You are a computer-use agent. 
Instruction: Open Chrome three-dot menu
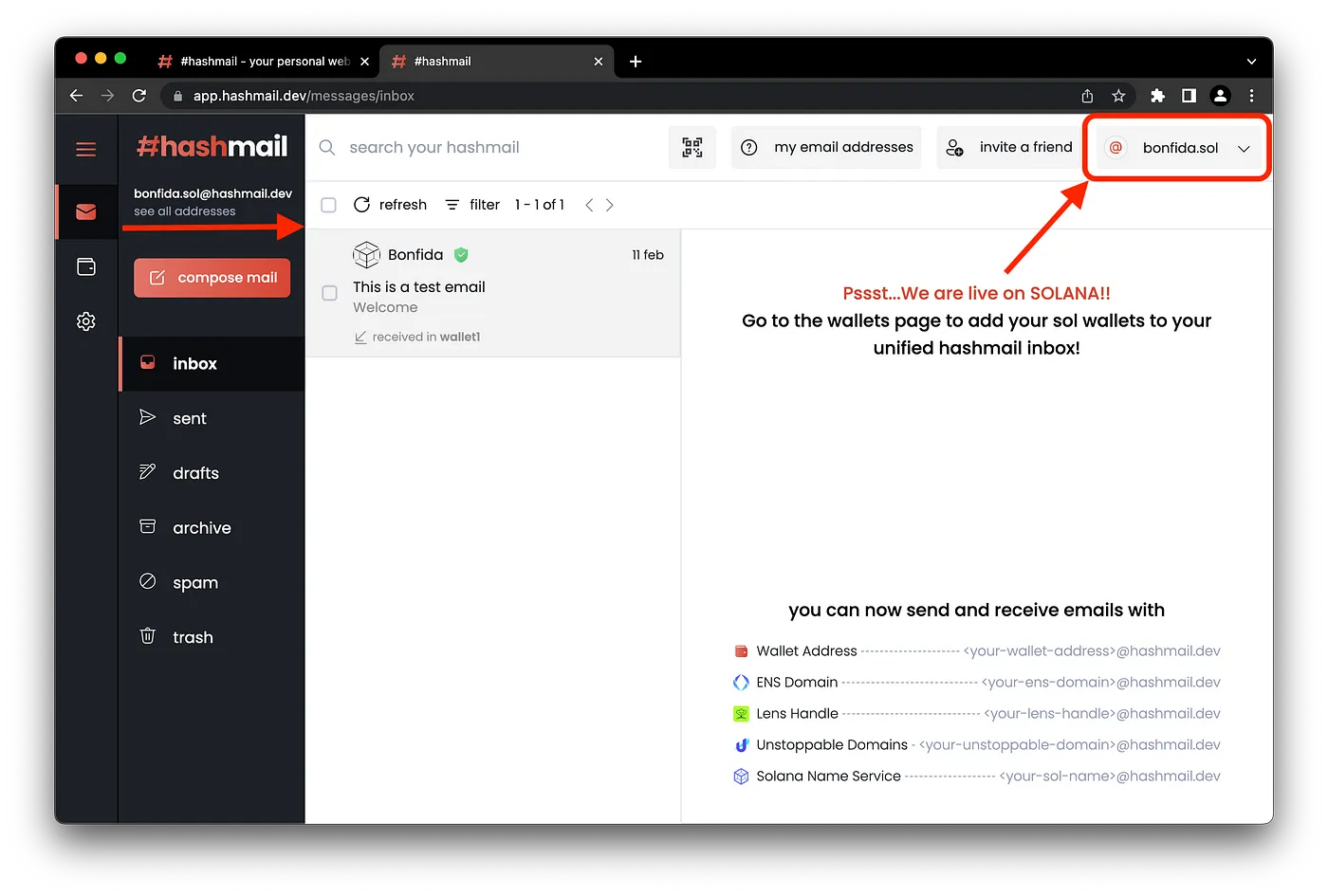click(x=1251, y=96)
